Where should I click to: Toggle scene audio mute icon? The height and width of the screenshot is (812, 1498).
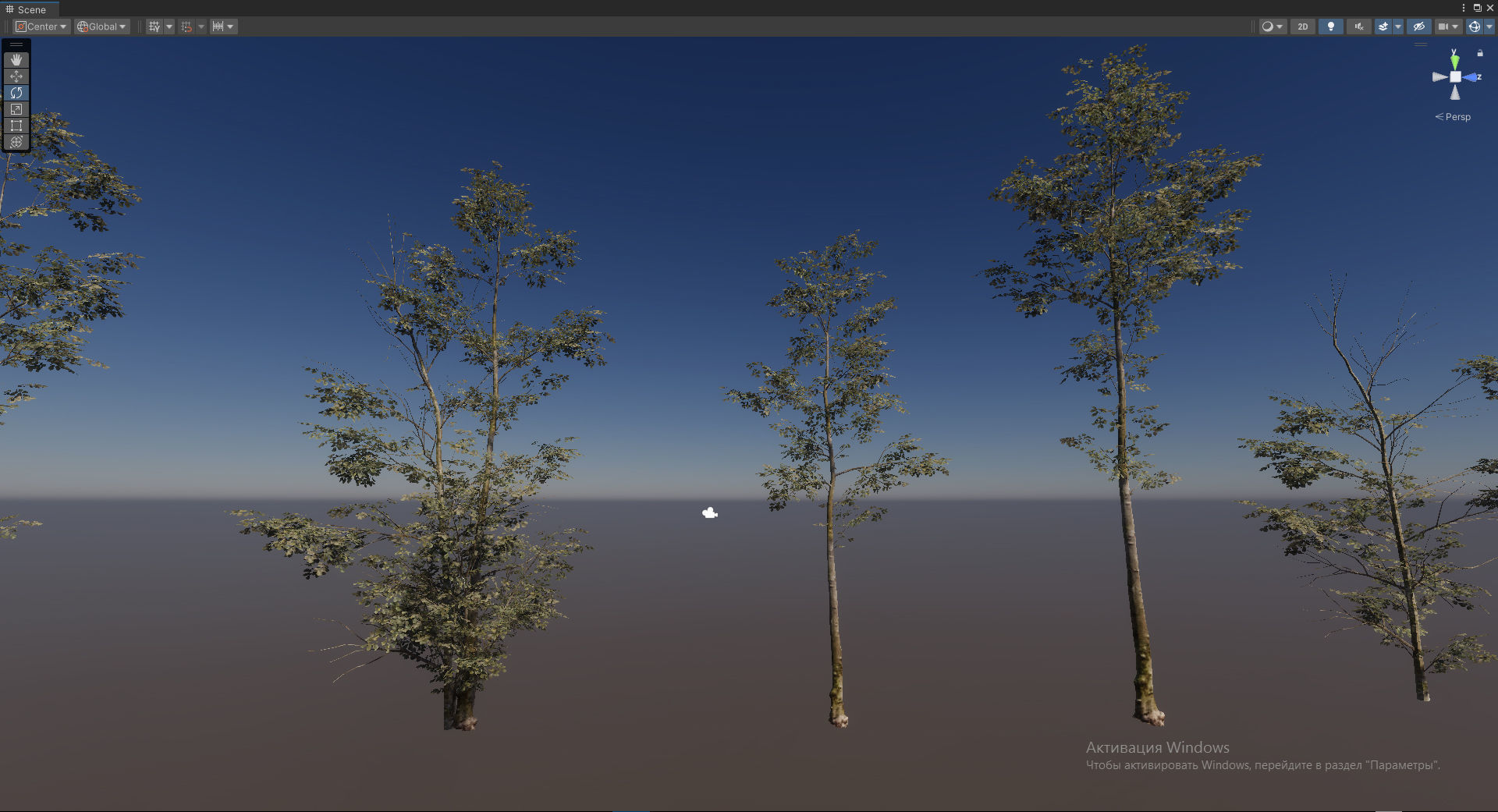point(1359,27)
